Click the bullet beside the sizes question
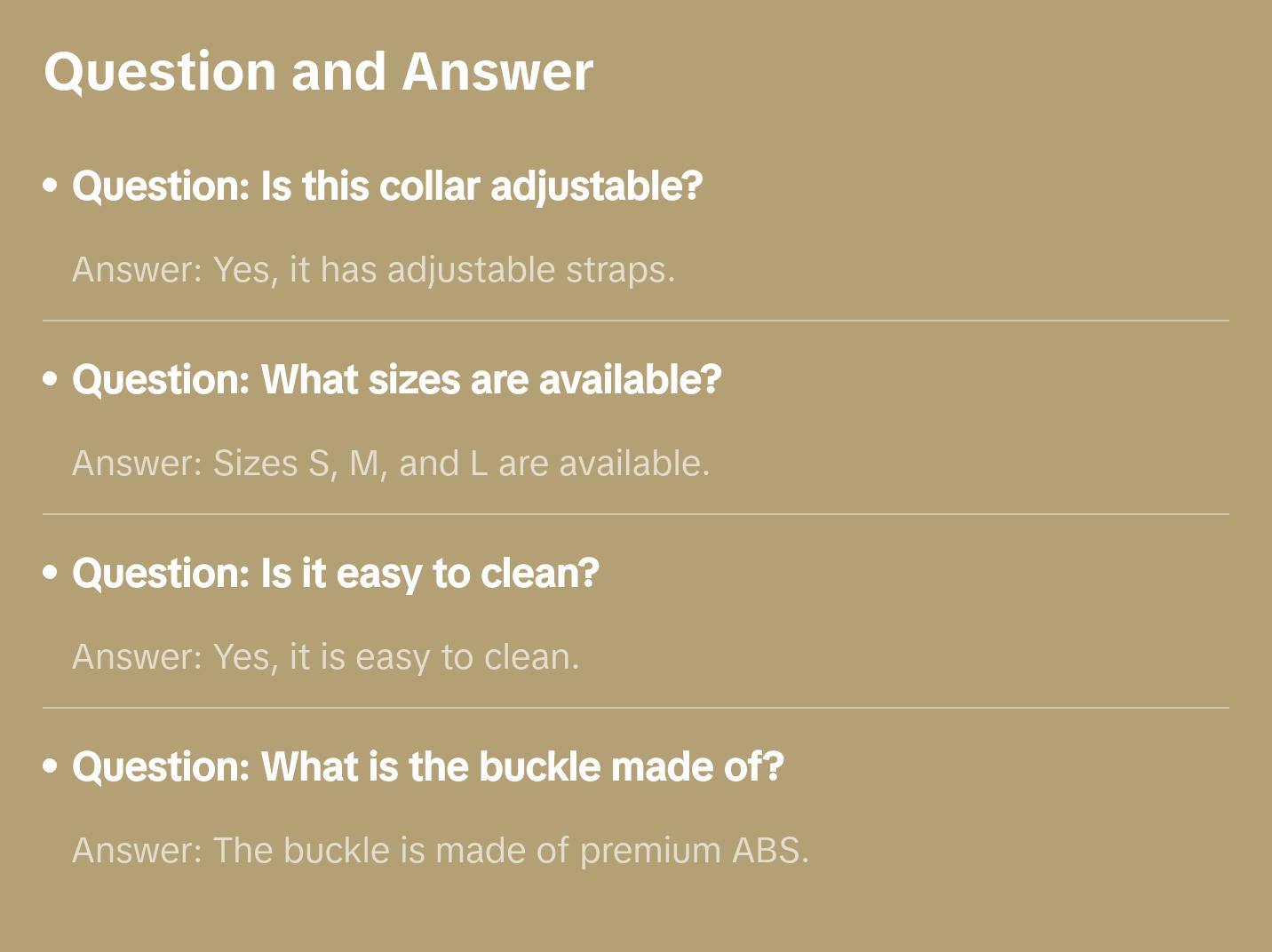Screen dimensions: 1272x952 pos(51,380)
